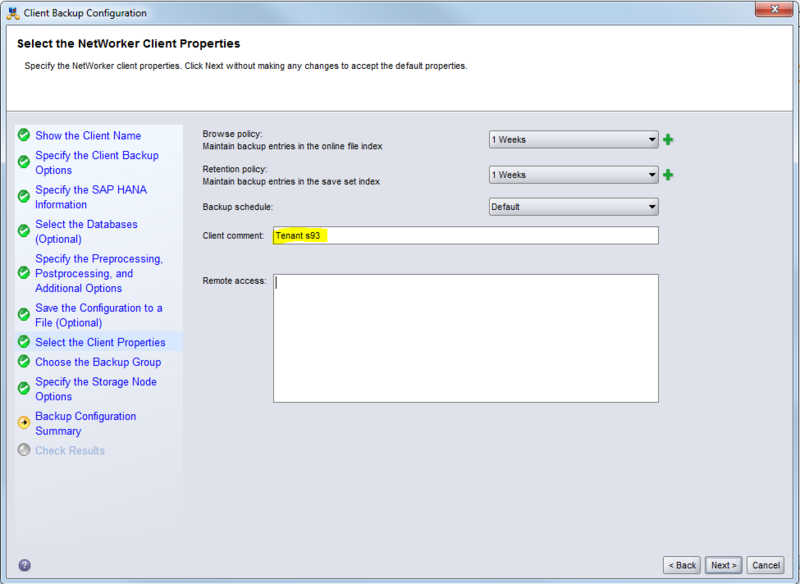Expand the Backup schedule dropdown

[573, 207]
